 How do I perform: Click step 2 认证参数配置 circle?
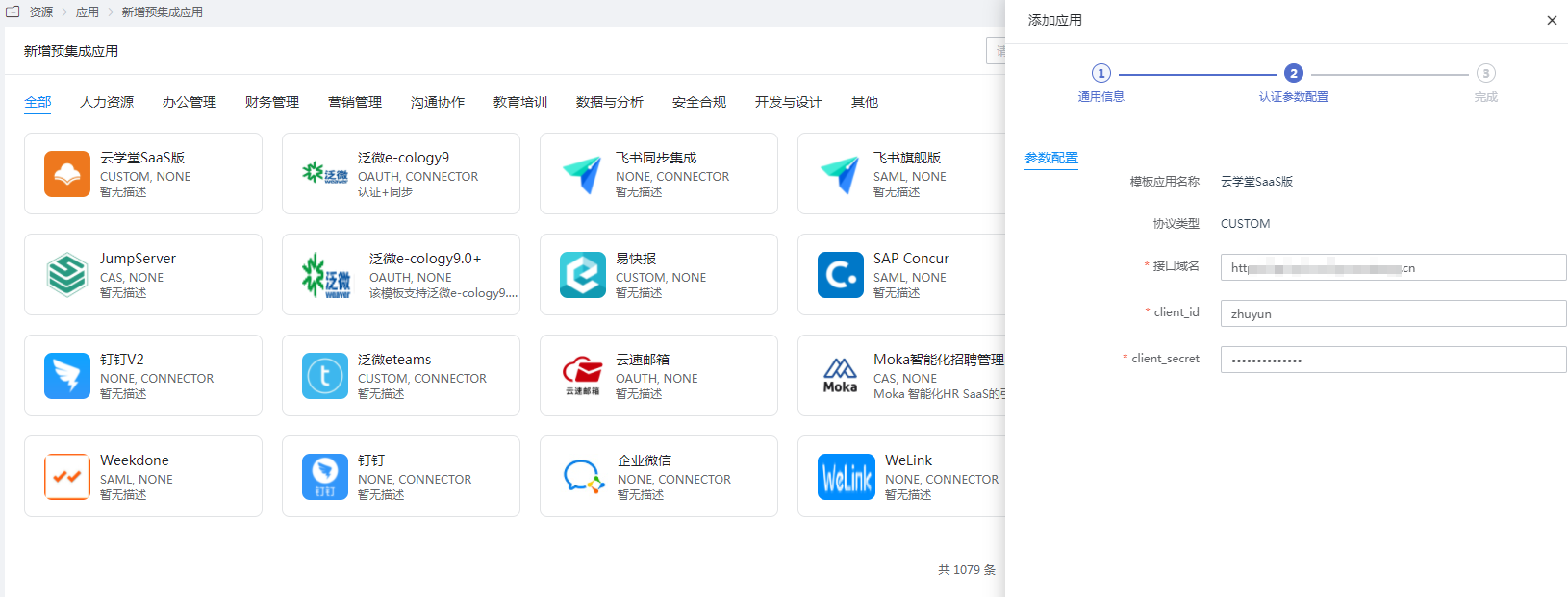point(1294,73)
